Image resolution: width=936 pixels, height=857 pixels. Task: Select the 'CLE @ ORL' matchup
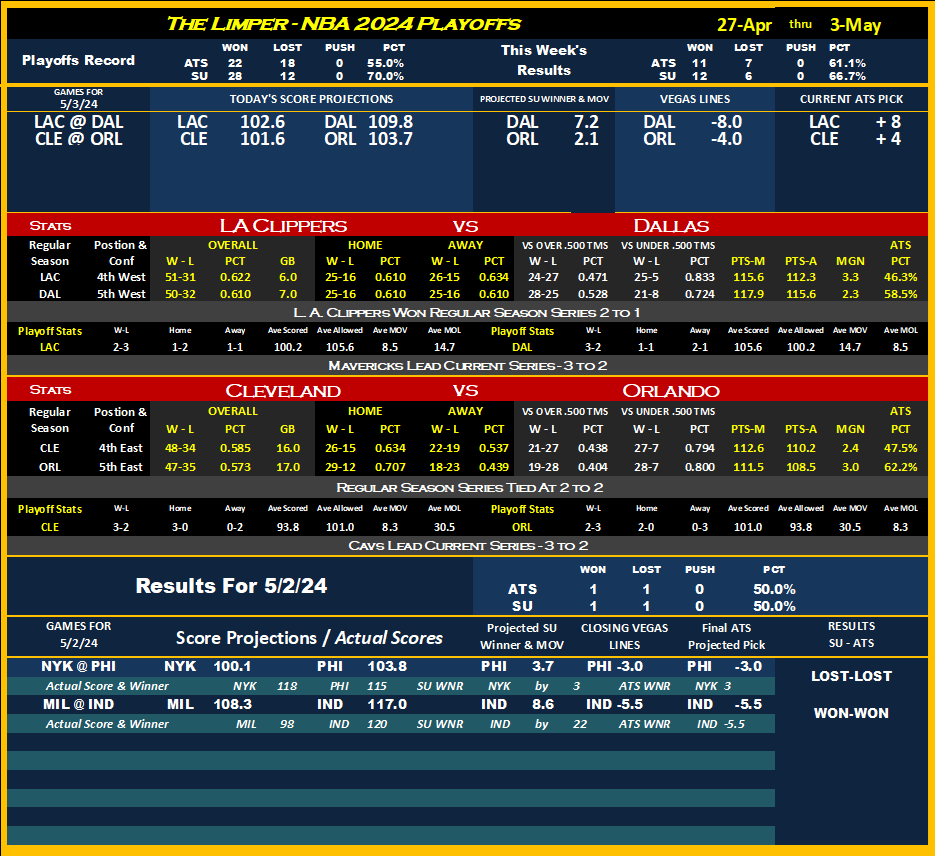pyautogui.click(x=79, y=139)
